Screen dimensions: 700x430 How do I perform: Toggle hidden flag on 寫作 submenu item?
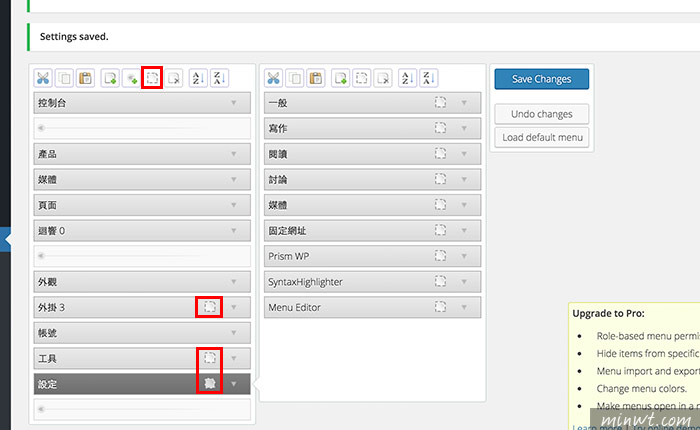click(x=440, y=128)
